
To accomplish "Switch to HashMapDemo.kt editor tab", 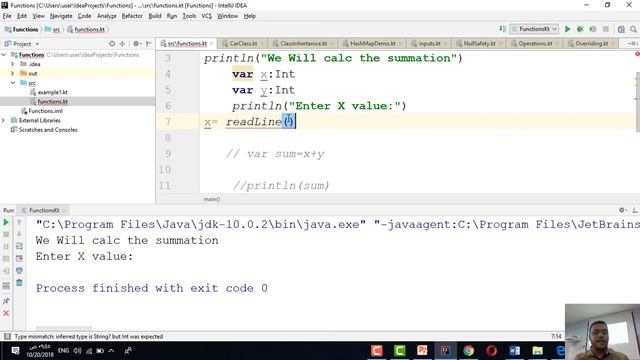I will (372, 43).
